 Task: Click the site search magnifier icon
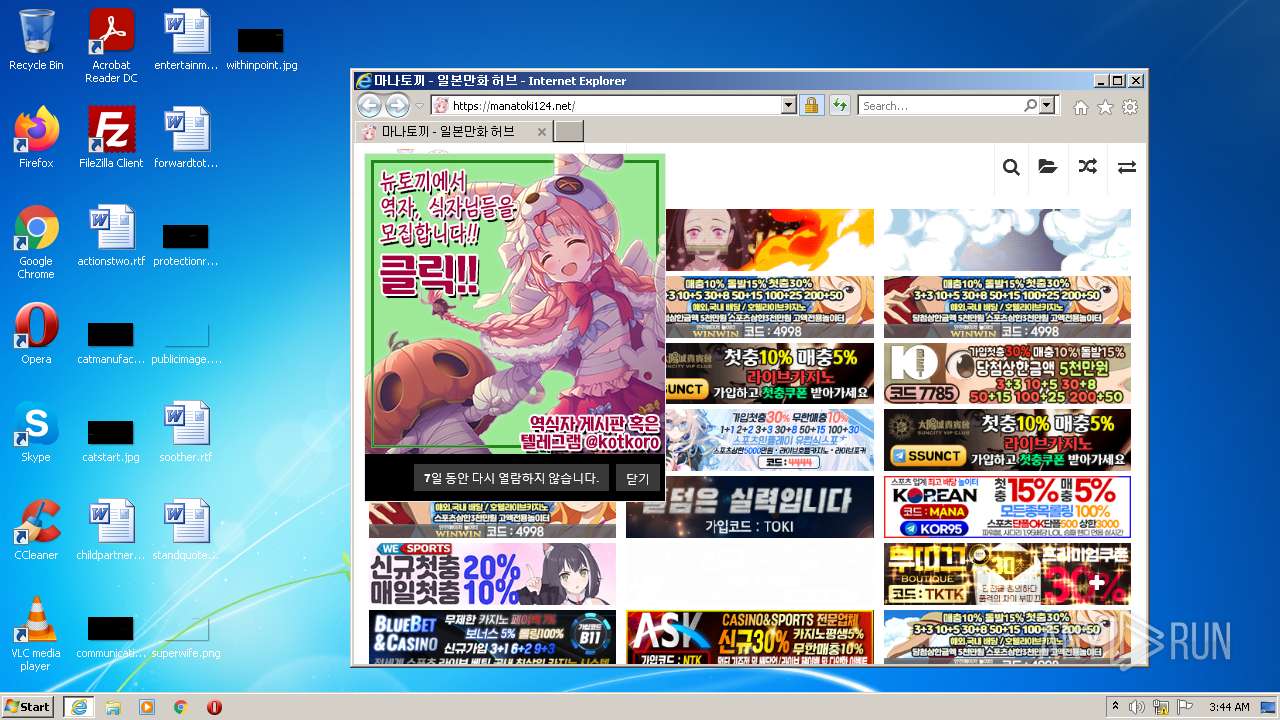tap(1011, 167)
